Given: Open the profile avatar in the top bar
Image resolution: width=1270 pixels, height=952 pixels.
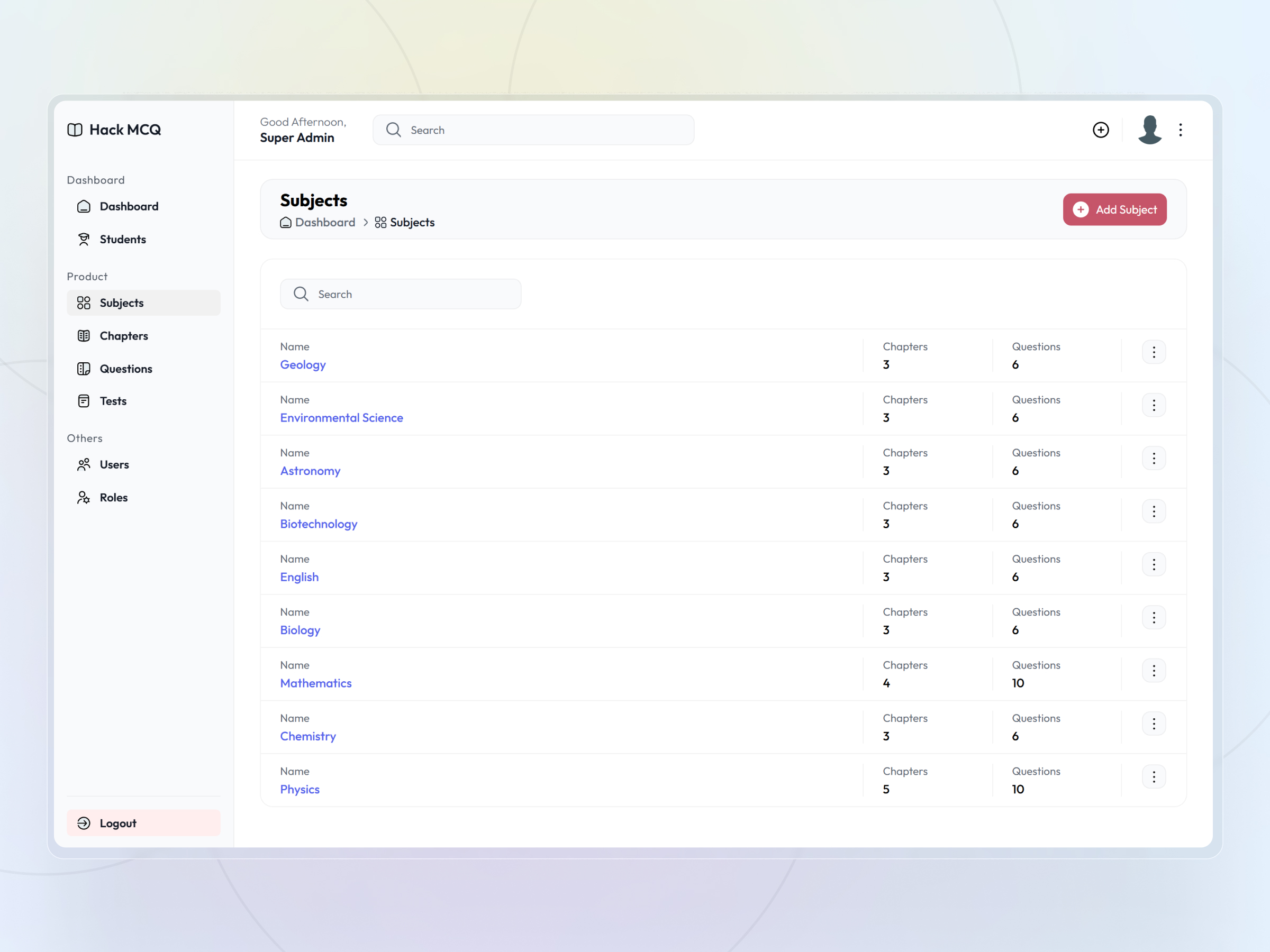Looking at the screenshot, I should tap(1149, 130).
